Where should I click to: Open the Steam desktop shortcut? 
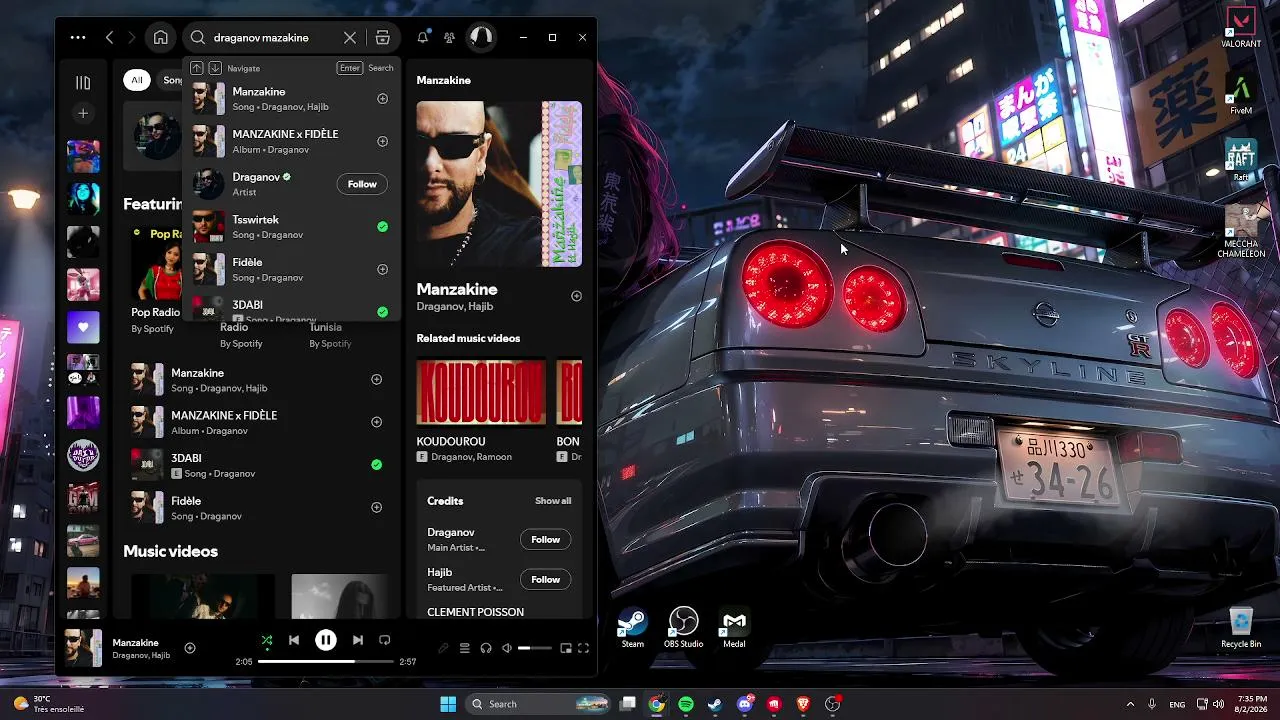[x=632, y=628]
